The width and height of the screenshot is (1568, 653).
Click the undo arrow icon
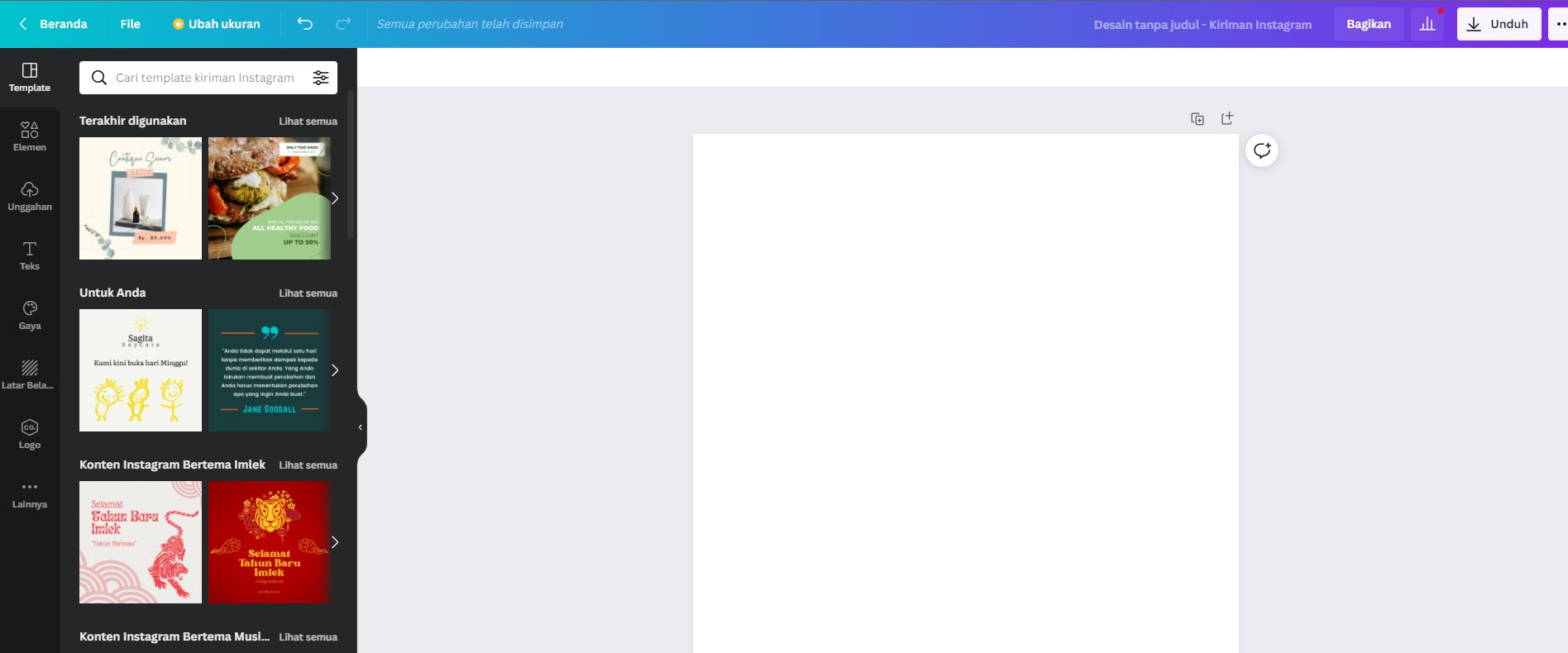tap(305, 24)
